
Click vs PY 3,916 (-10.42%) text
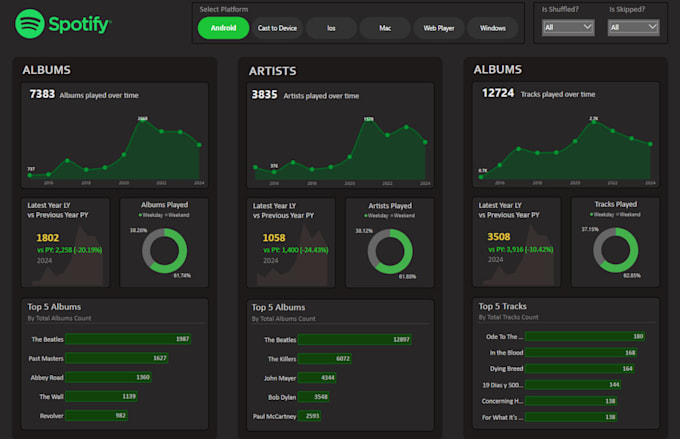coord(520,249)
